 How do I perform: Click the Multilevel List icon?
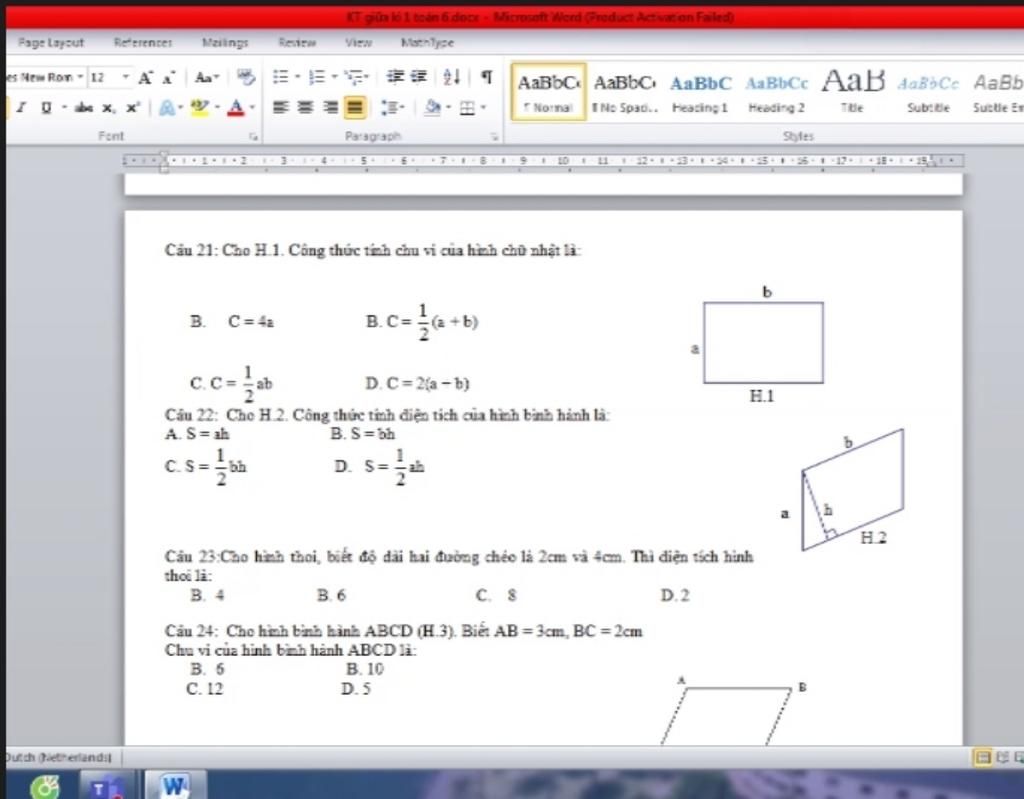[355, 77]
